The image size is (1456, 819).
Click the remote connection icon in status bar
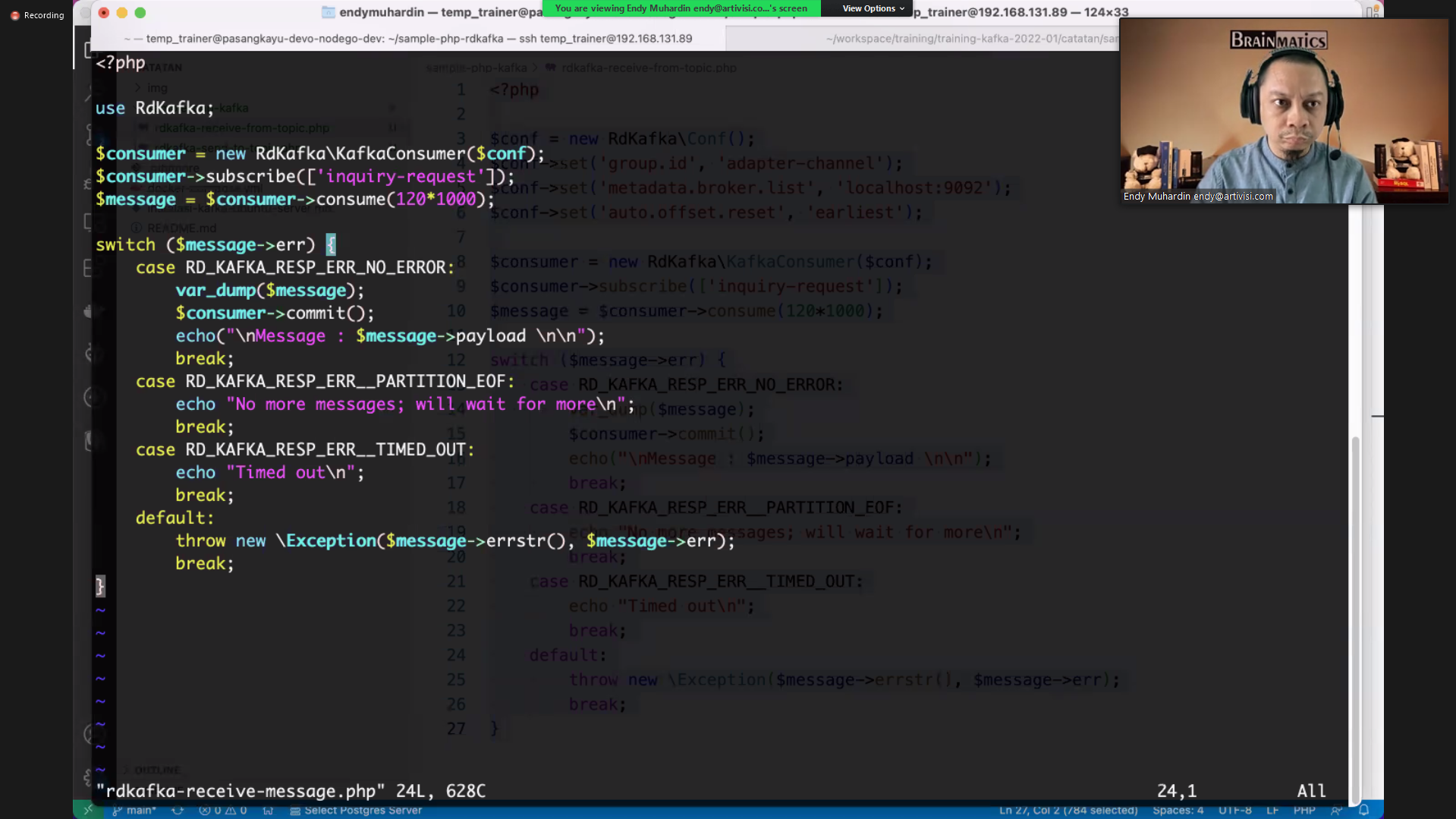click(88, 810)
